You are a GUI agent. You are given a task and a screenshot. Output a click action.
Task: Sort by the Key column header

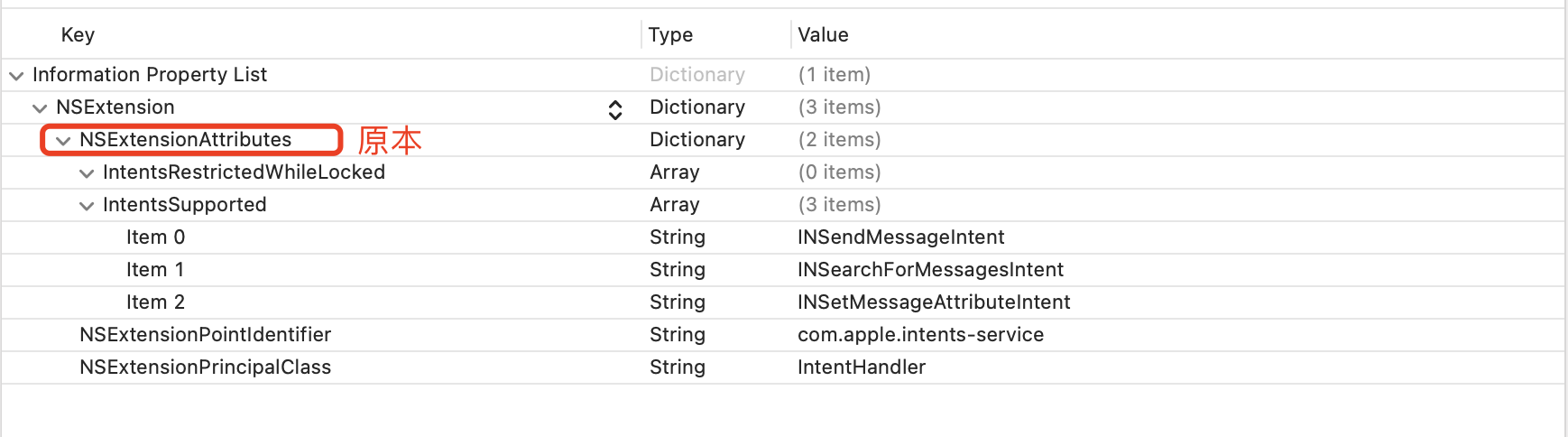tap(78, 35)
